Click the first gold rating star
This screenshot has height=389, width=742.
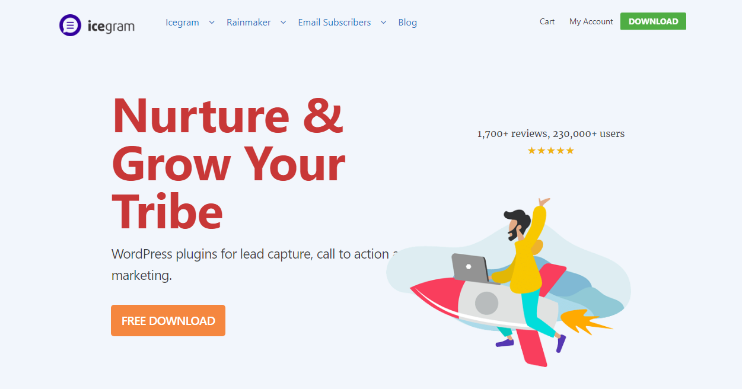tap(531, 150)
